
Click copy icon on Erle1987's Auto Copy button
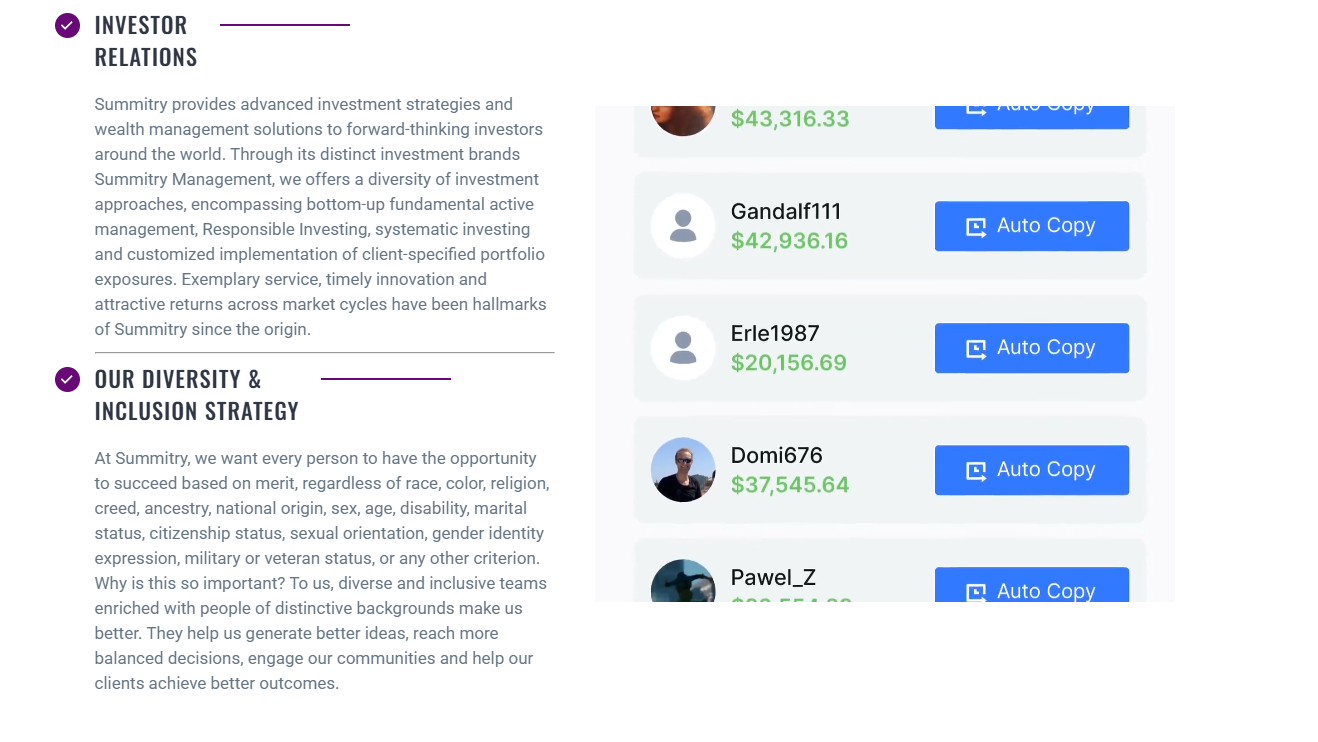976,349
